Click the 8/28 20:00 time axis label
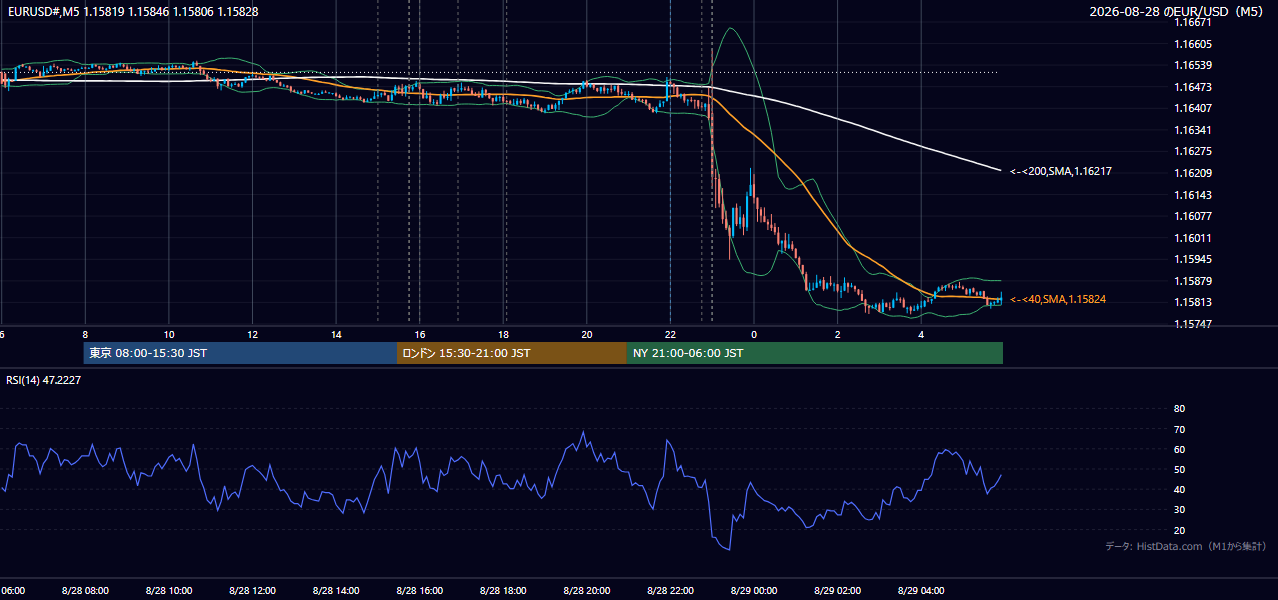 pyautogui.click(x=587, y=590)
